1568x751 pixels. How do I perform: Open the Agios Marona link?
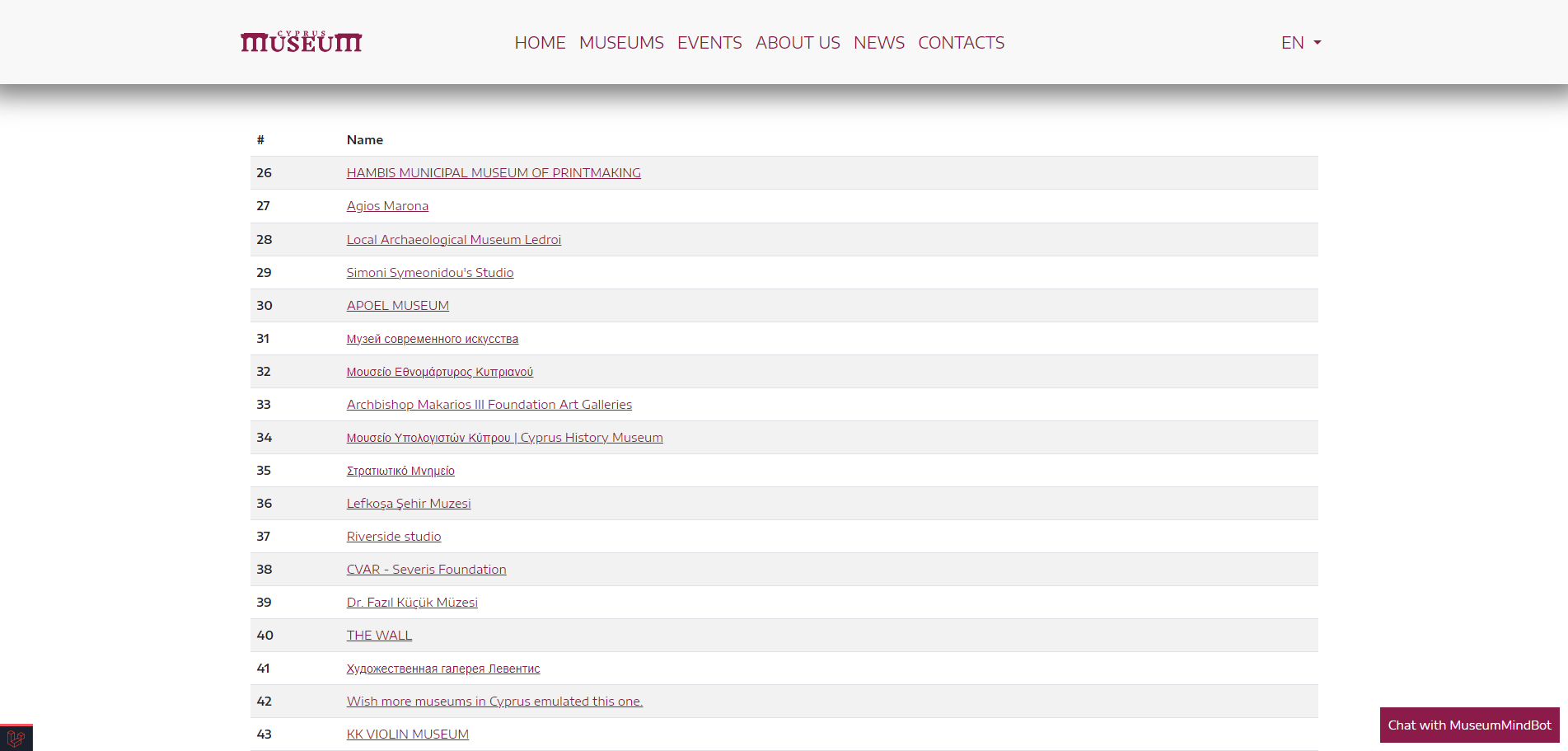387,206
